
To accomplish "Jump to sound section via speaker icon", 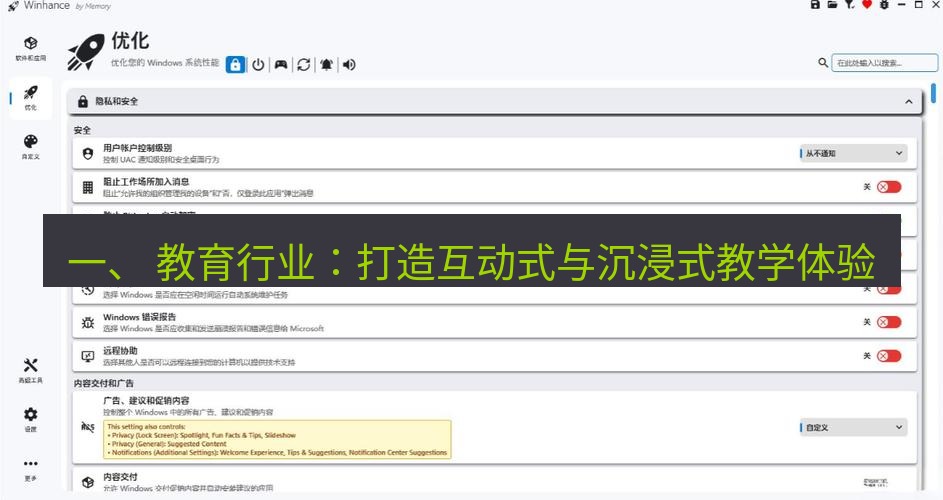I will (349, 64).
